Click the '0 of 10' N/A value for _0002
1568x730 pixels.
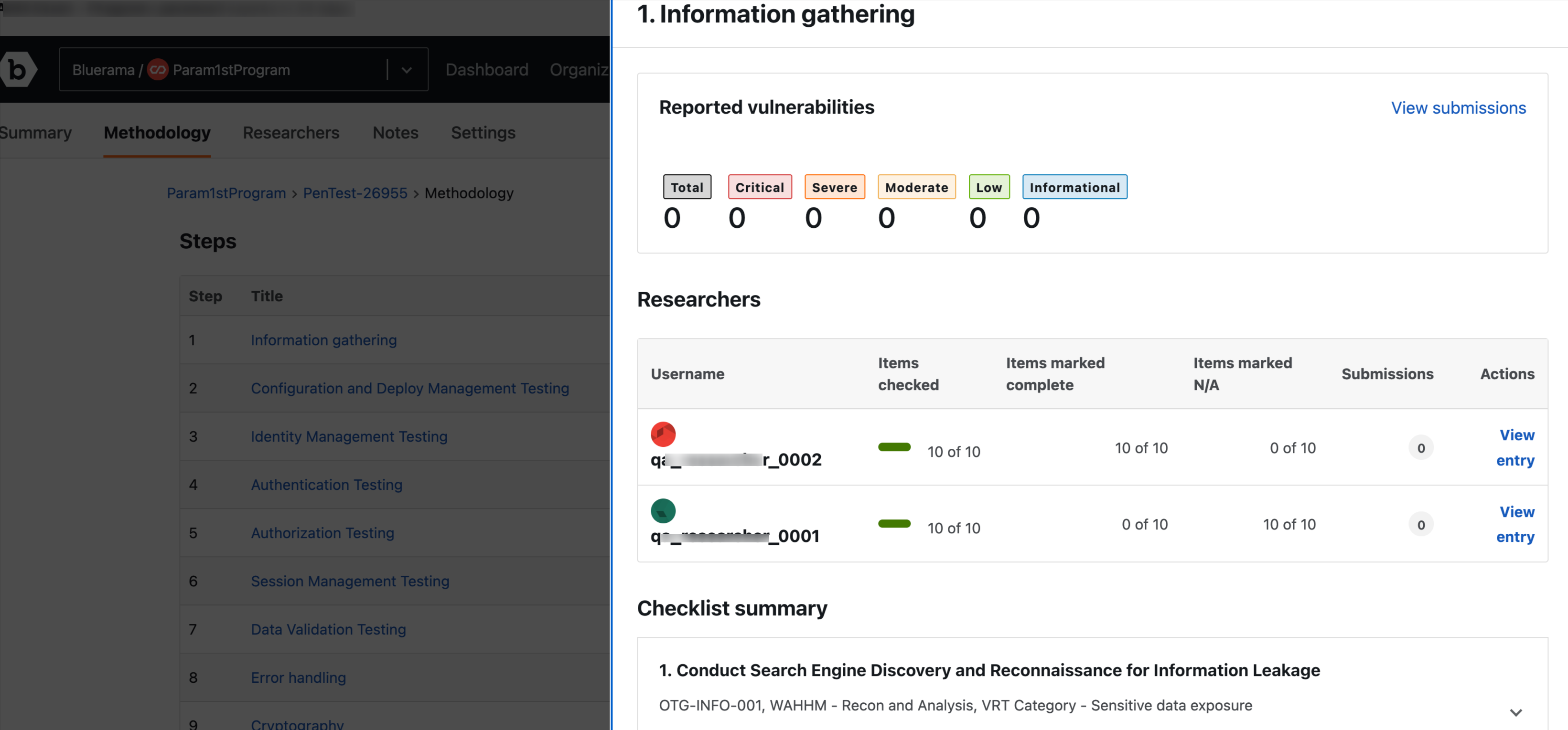click(x=1293, y=448)
